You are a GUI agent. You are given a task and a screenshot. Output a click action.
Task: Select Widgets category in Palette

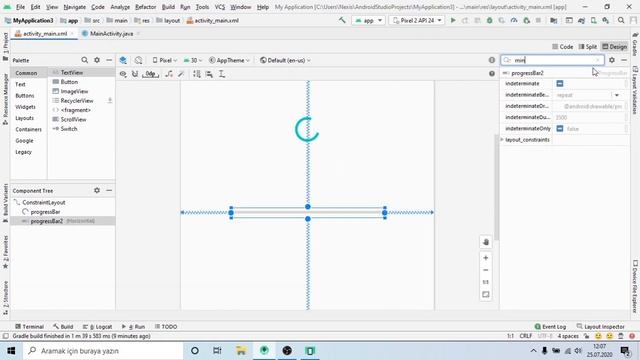(x=25, y=107)
